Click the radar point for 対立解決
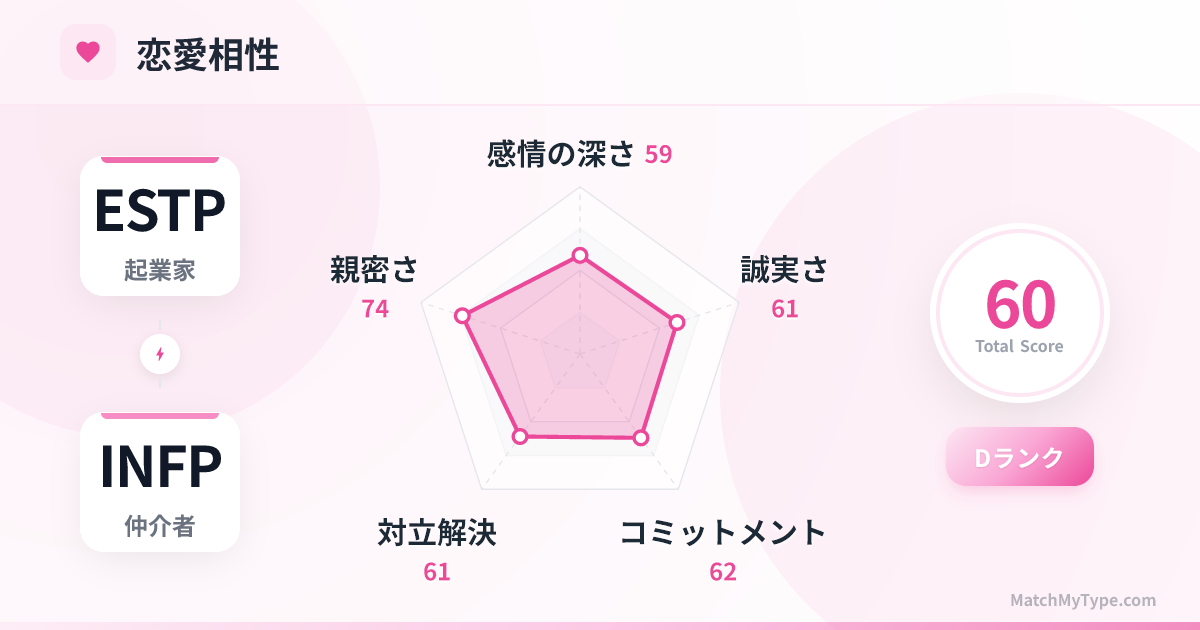The height and width of the screenshot is (630, 1200). 519,436
